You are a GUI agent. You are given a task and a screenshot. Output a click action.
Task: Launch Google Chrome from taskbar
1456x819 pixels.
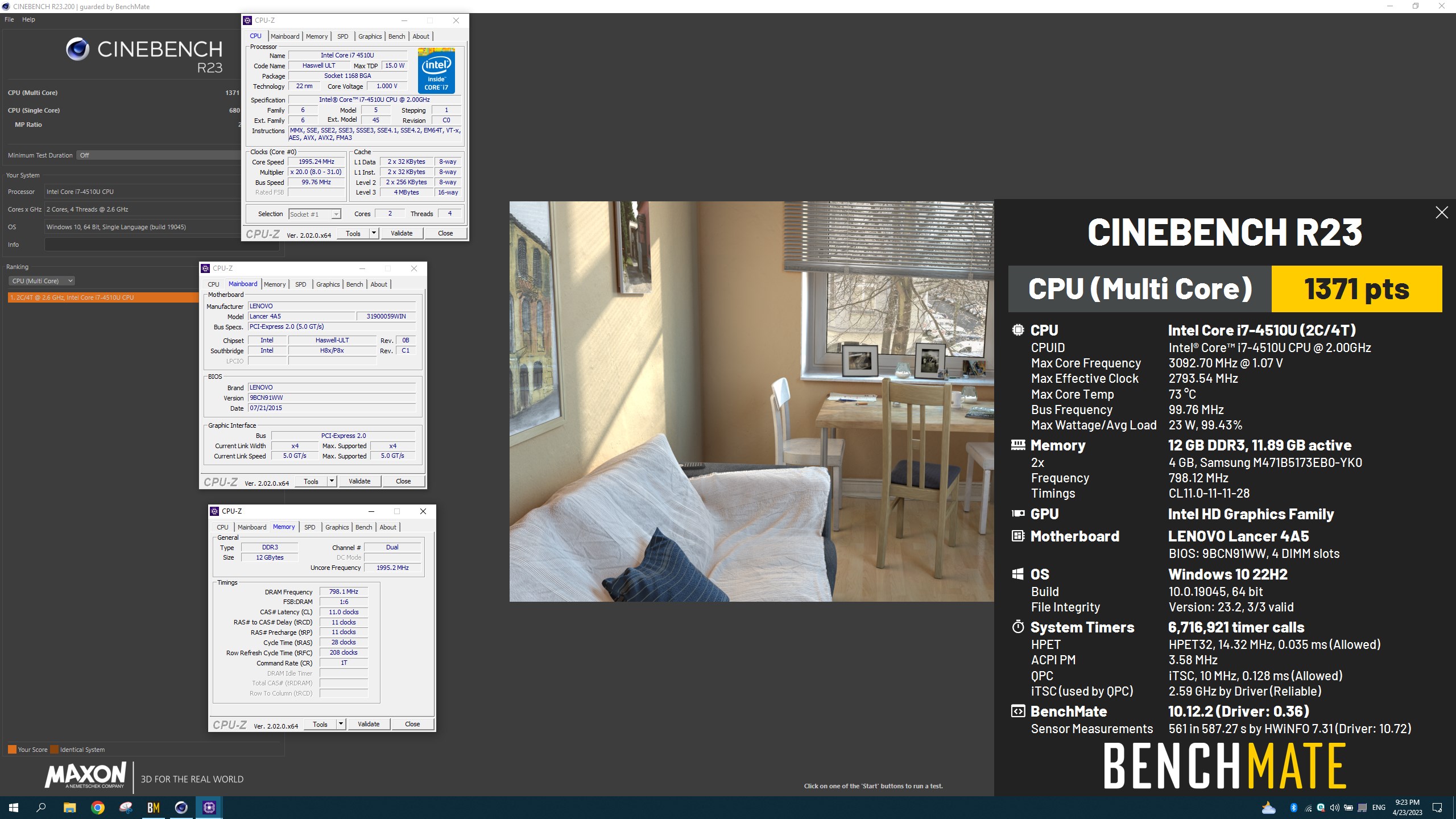98,808
